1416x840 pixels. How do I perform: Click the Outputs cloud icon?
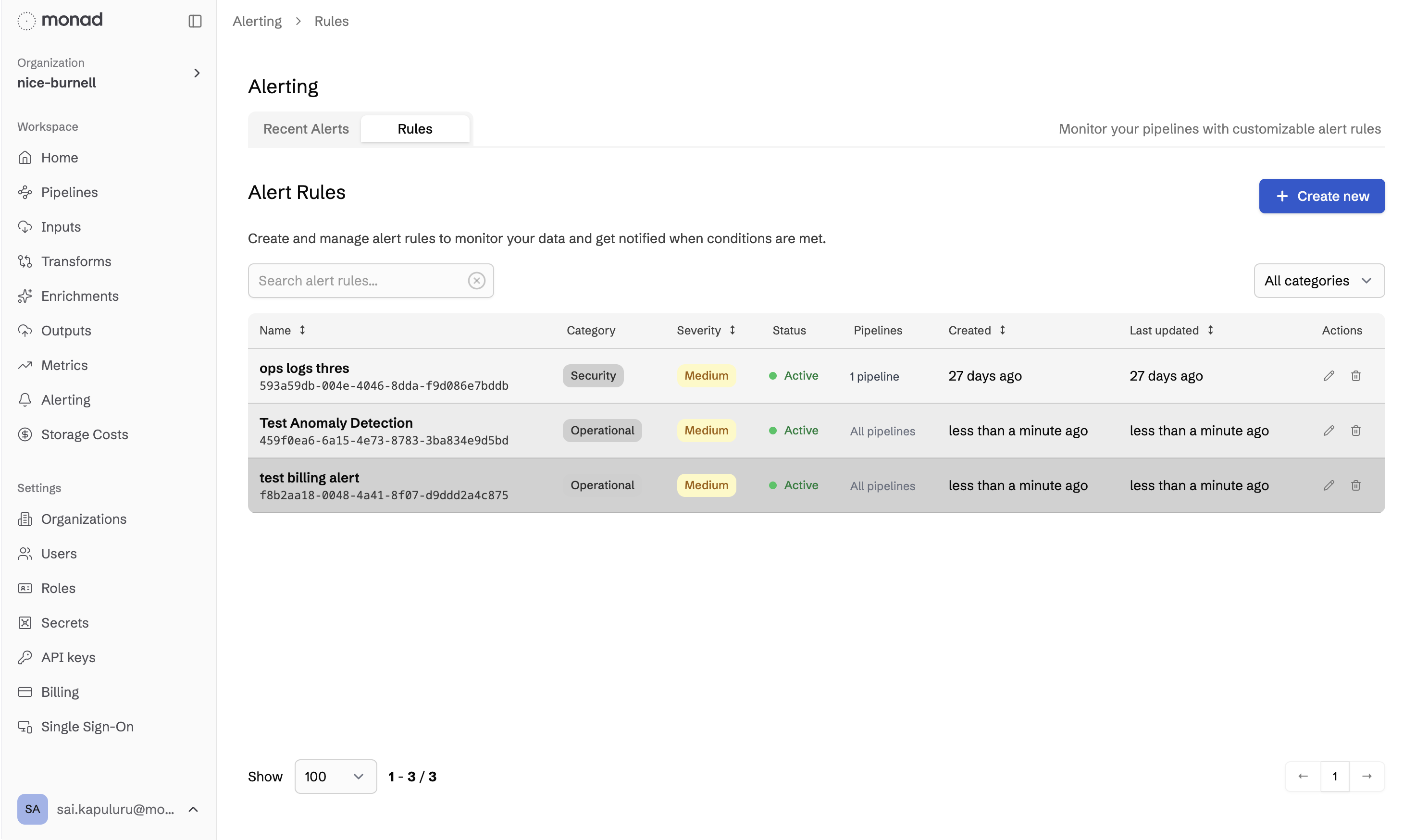pos(25,330)
